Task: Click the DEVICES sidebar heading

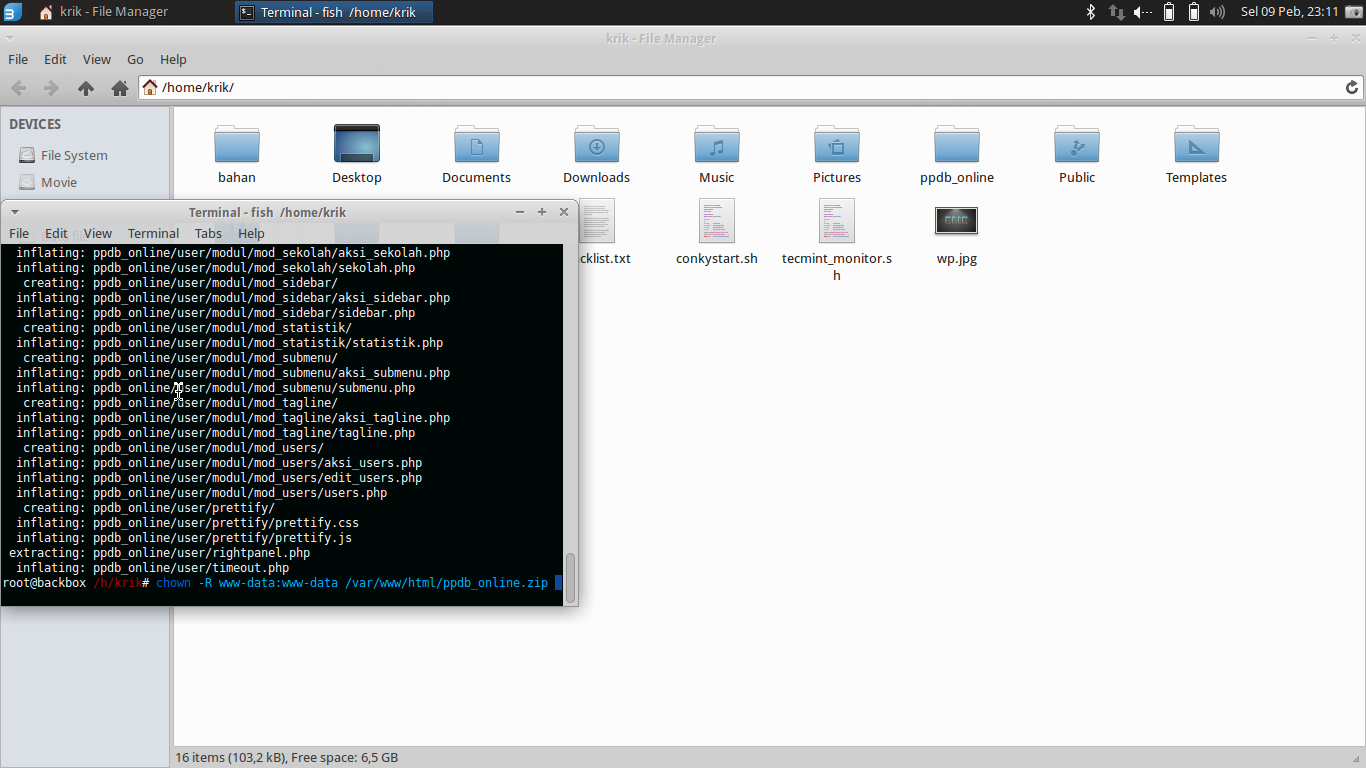Action: pyautogui.click(x=35, y=125)
